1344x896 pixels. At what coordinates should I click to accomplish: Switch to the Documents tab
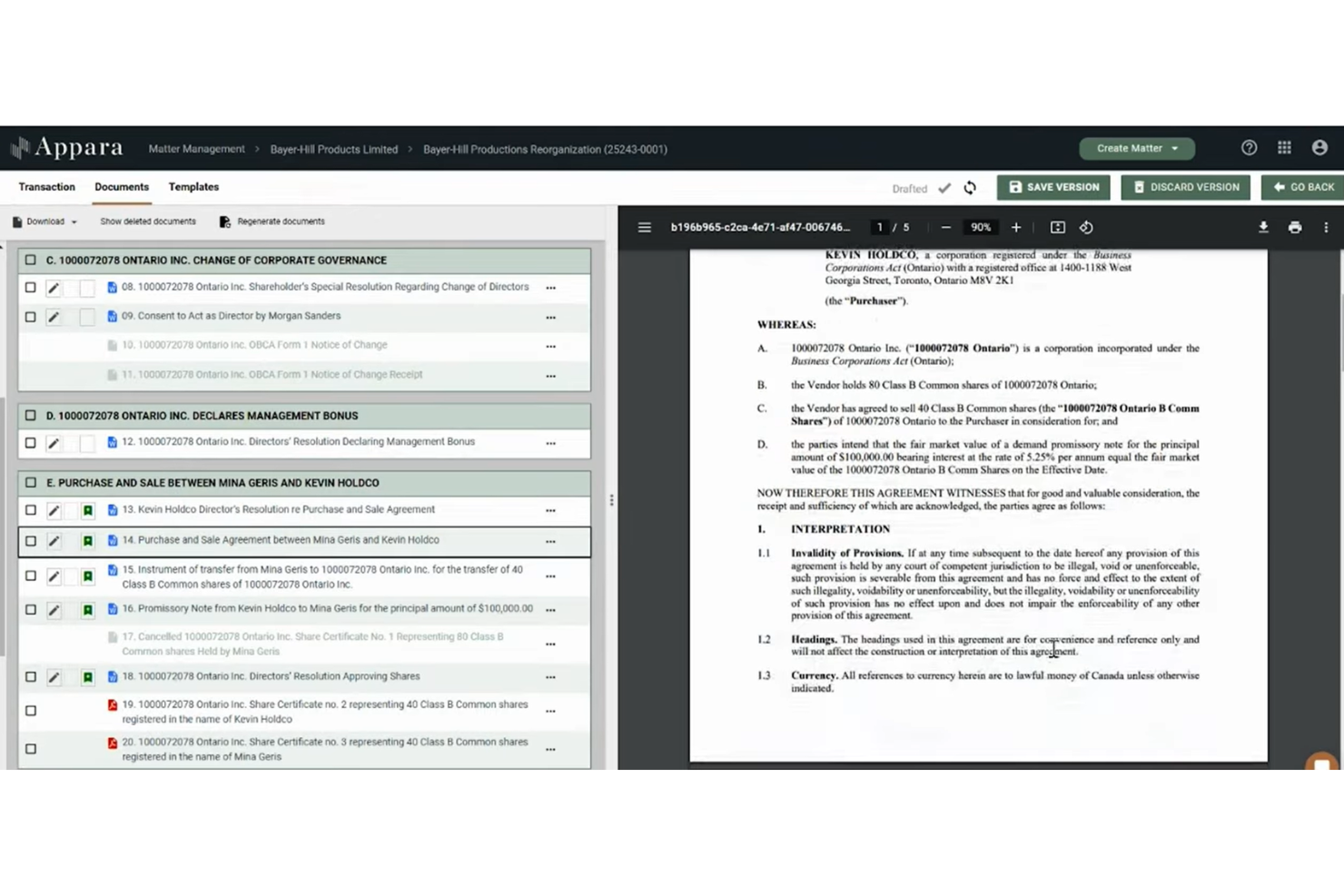[x=122, y=187]
